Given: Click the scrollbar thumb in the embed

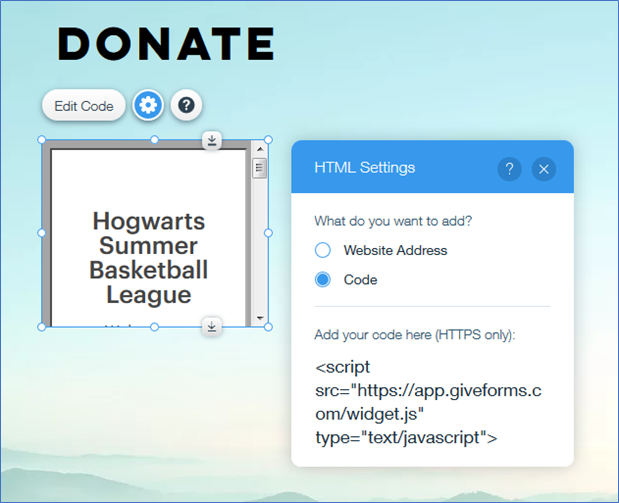Looking at the screenshot, I should click(259, 168).
